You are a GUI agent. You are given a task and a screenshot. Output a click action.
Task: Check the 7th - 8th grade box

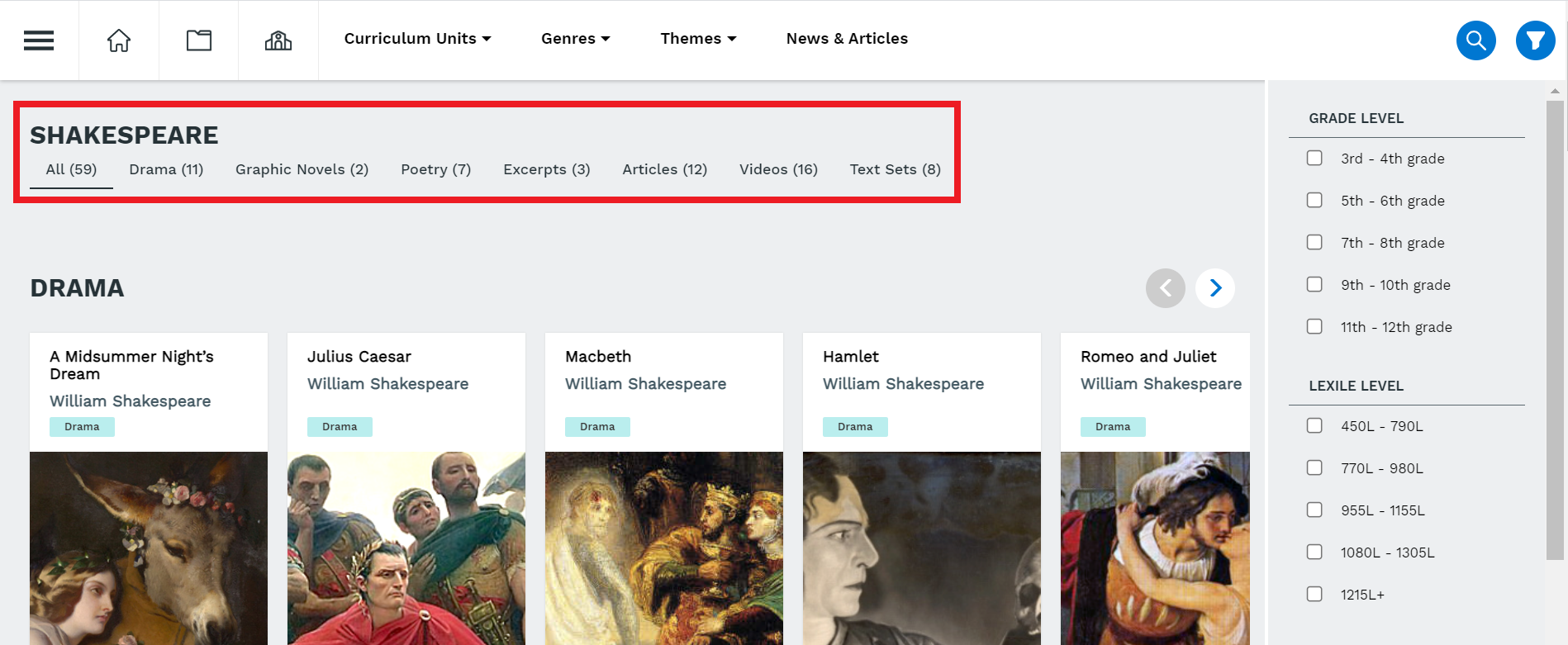point(1314,242)
